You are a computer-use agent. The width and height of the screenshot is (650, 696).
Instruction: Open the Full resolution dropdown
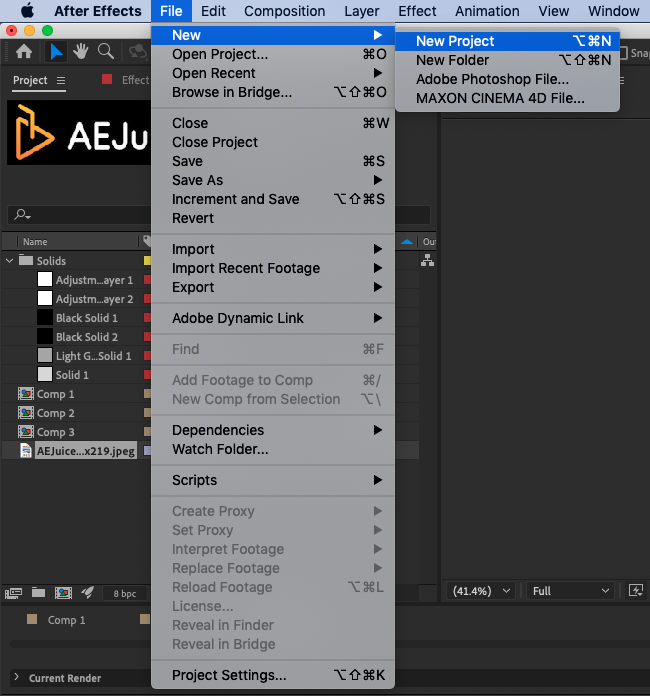tap(571, 591)
